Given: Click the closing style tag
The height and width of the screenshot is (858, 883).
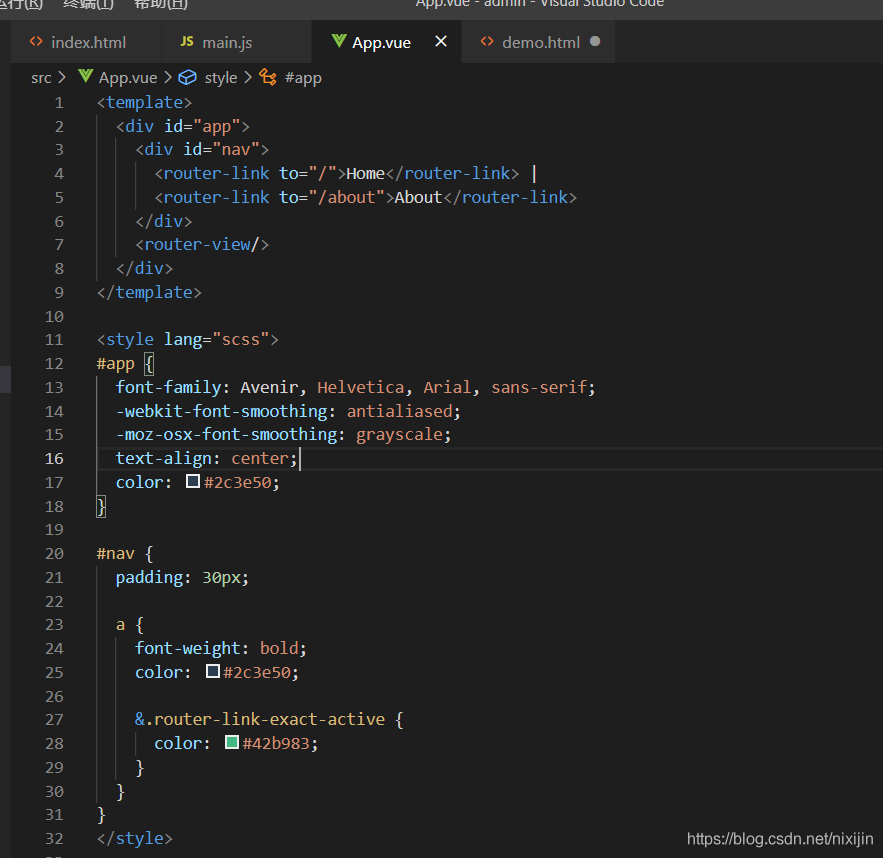Looking at the screenshot, I should [x=135, y=838].
